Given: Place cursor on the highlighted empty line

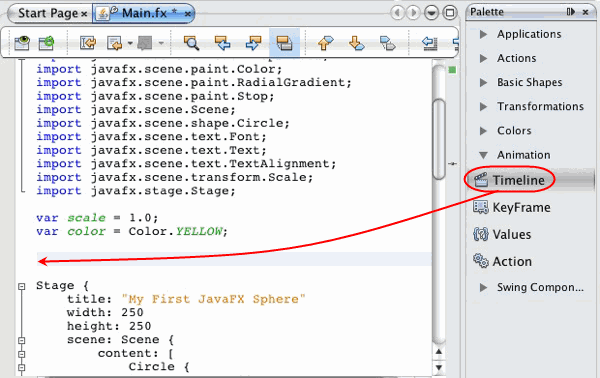Looking at the screenshot, I should coord(234,259).
